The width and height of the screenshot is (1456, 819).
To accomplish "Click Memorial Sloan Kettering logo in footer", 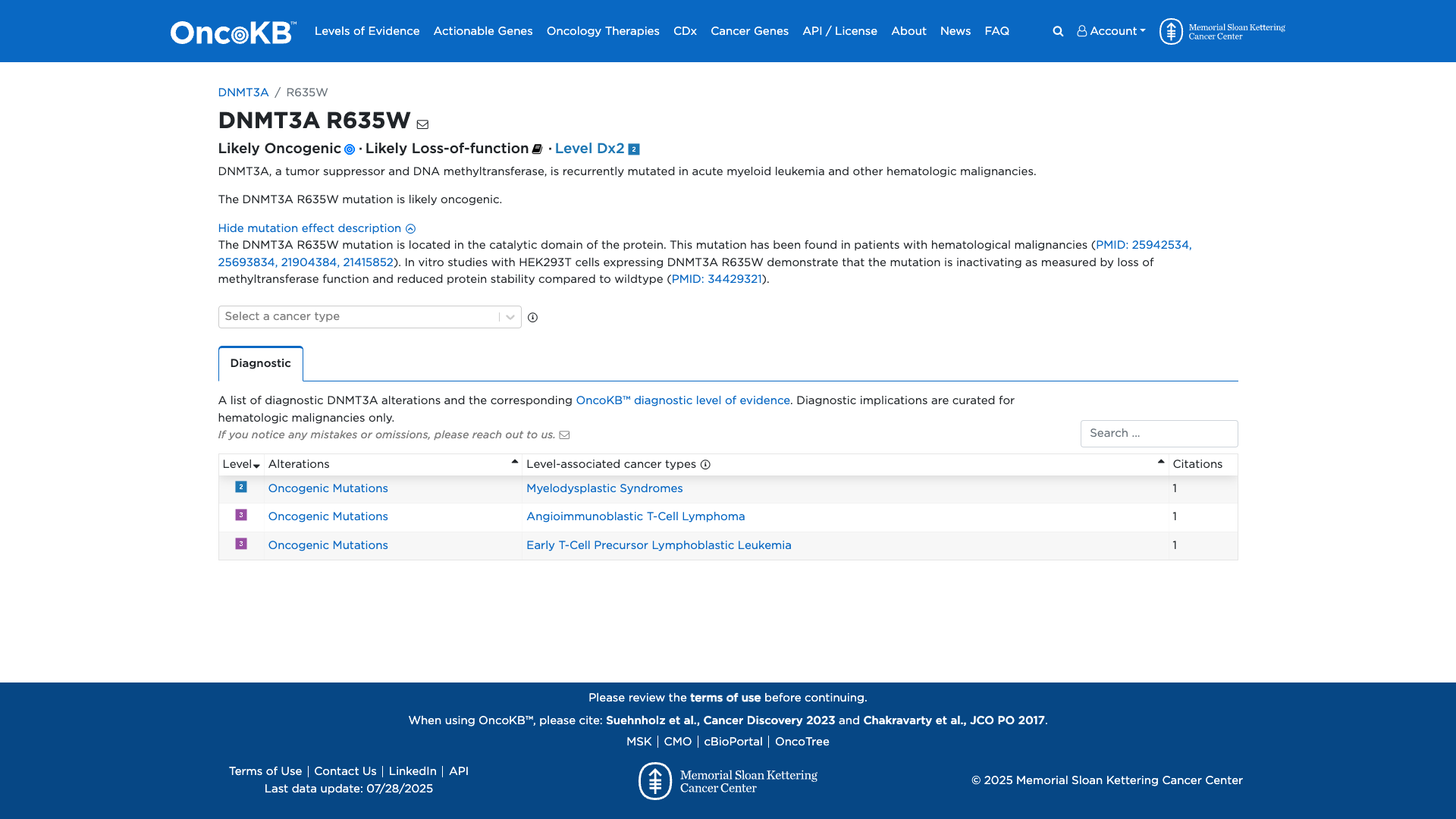I will point(728,781).
